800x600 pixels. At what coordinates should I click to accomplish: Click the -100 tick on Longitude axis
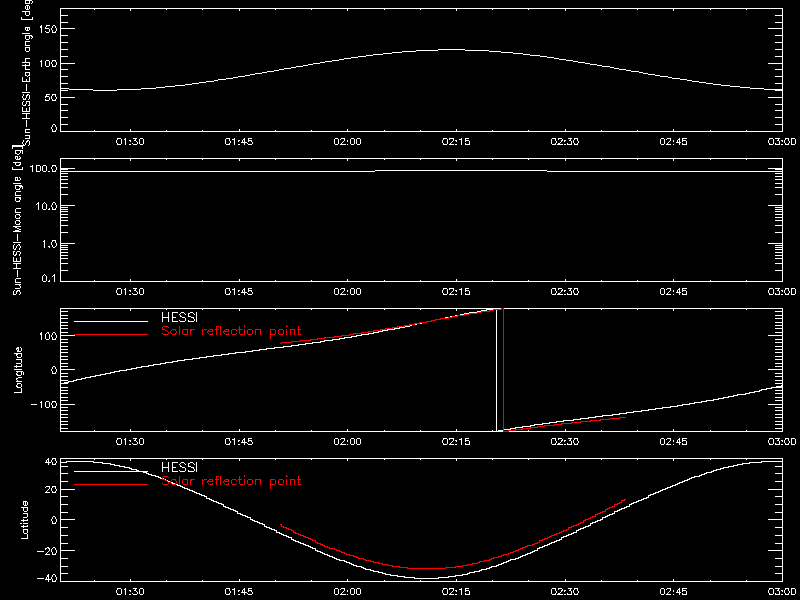click(43, 405)
